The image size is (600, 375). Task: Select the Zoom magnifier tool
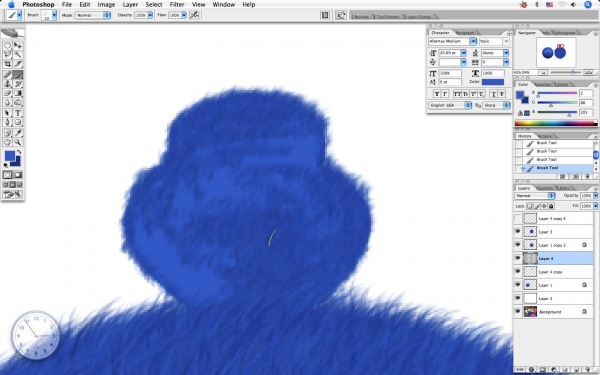(18, 142)
